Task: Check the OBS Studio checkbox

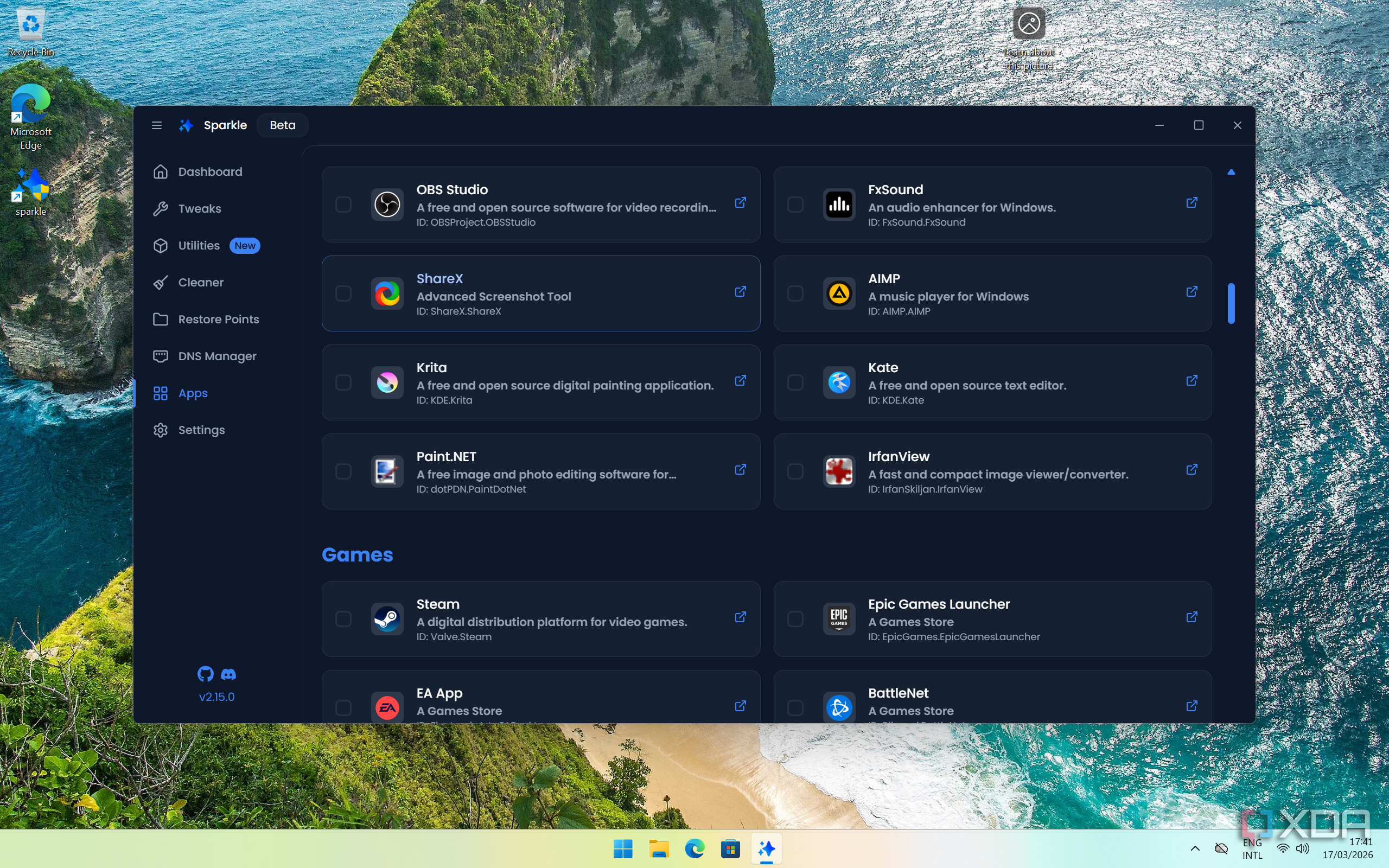Action: click(343, 205)
